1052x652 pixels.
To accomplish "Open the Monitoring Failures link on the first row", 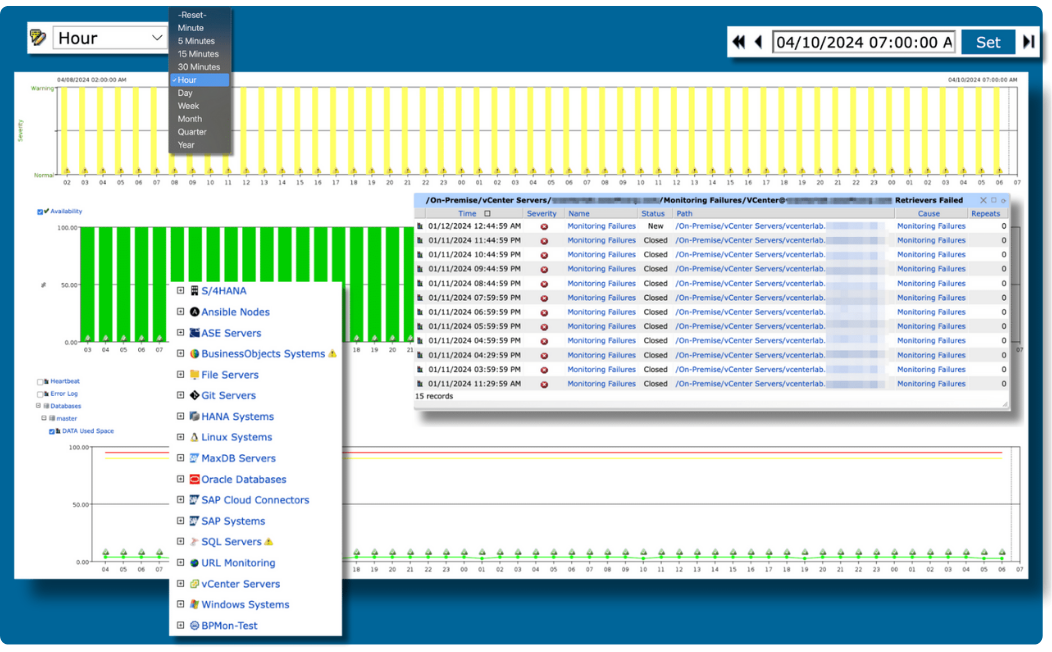I will point(601,226).
